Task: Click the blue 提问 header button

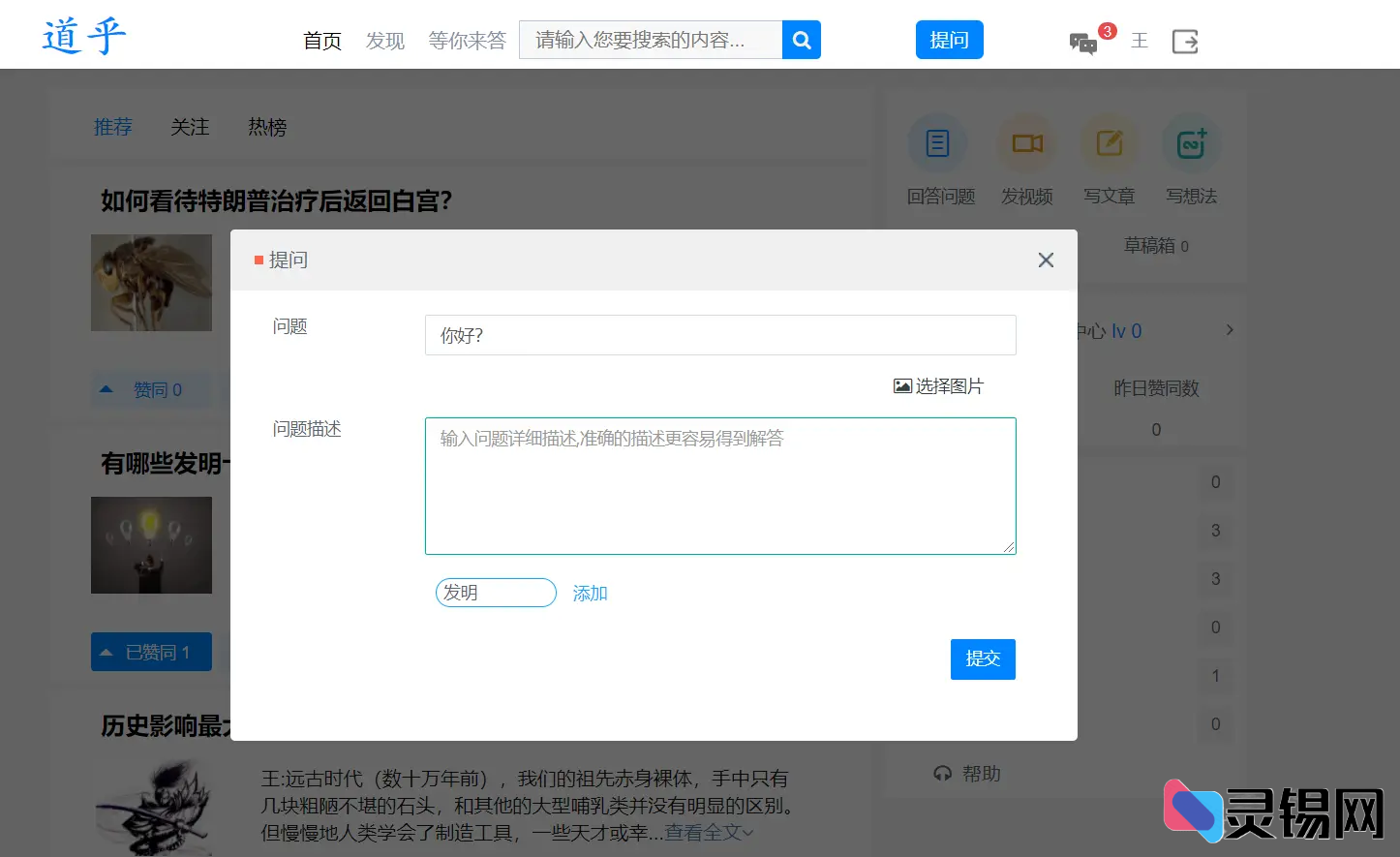Action: pyautogui.click(x=950, y=40)
